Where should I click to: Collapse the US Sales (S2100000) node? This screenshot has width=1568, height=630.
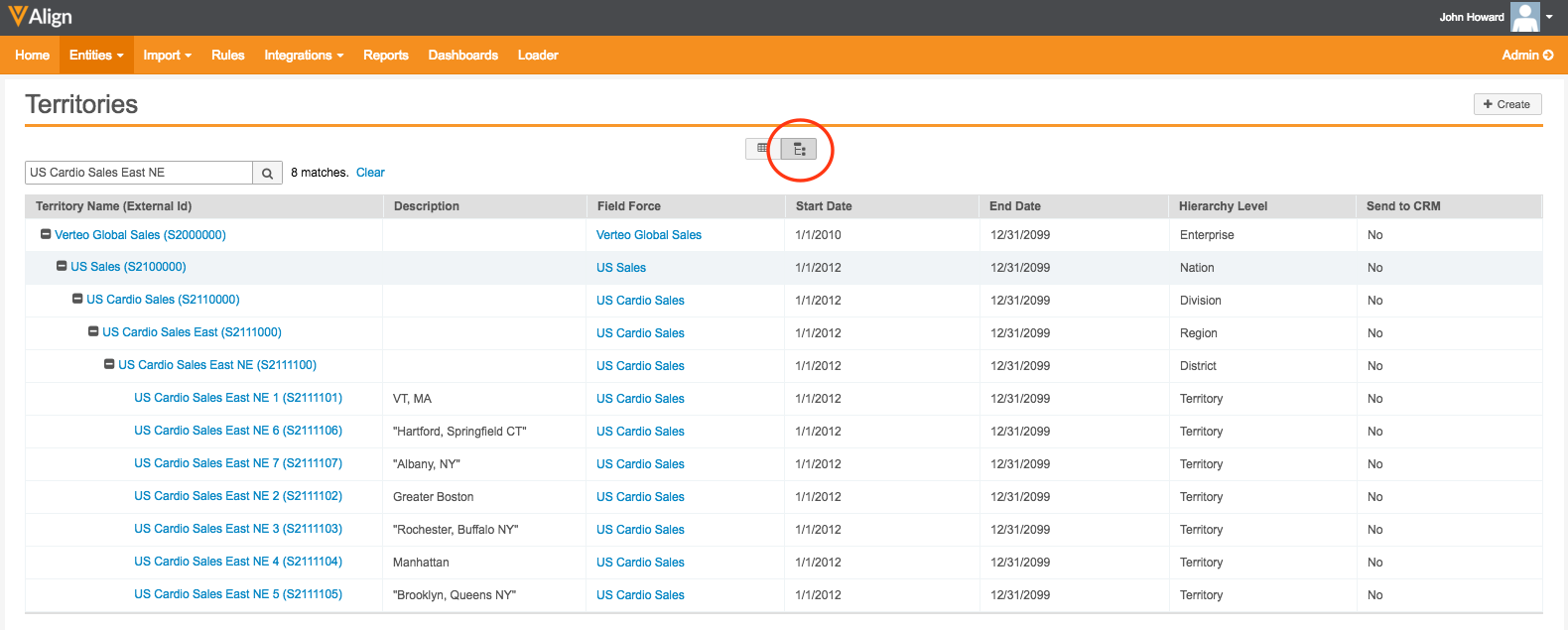pos(62,267)
